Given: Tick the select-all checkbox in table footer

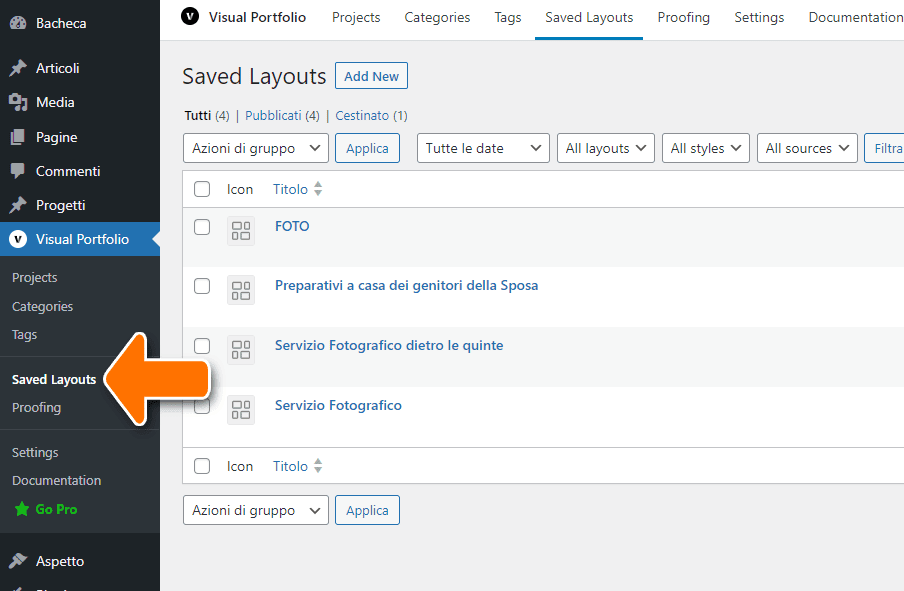Looking at the screenshot, I should click(x=202, y=466).
